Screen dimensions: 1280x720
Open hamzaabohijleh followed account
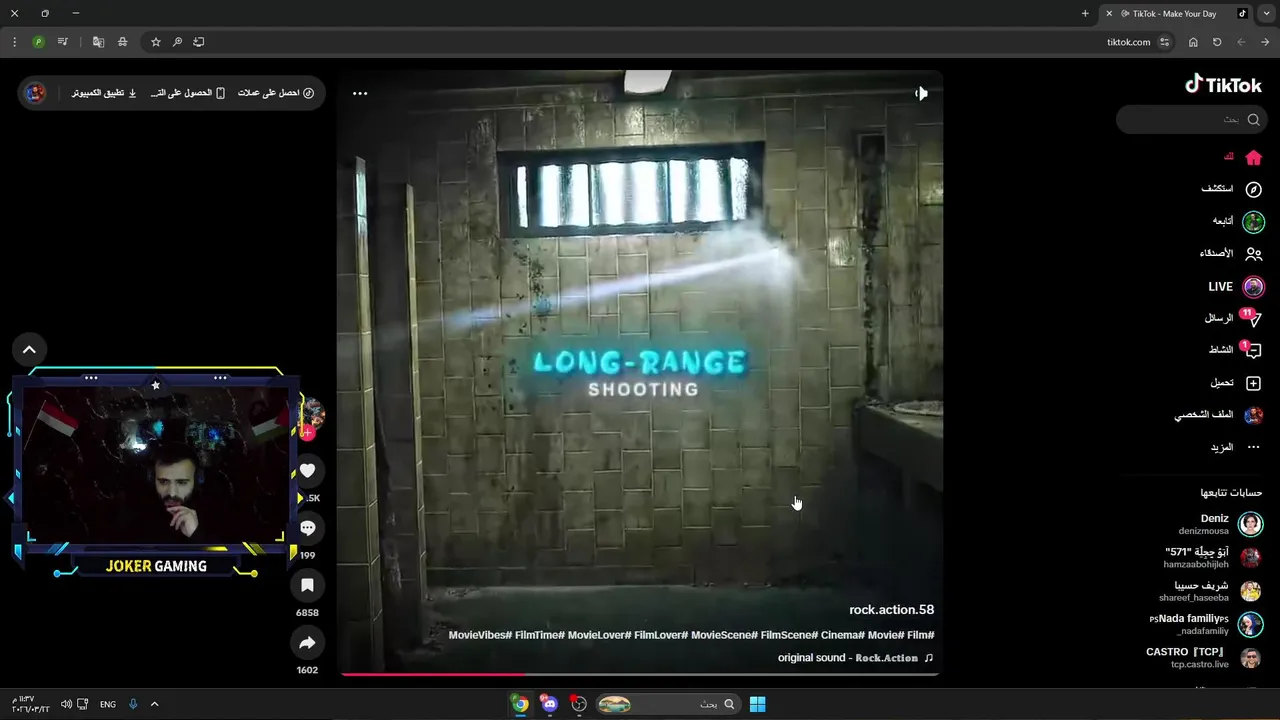click(1212, 558)
